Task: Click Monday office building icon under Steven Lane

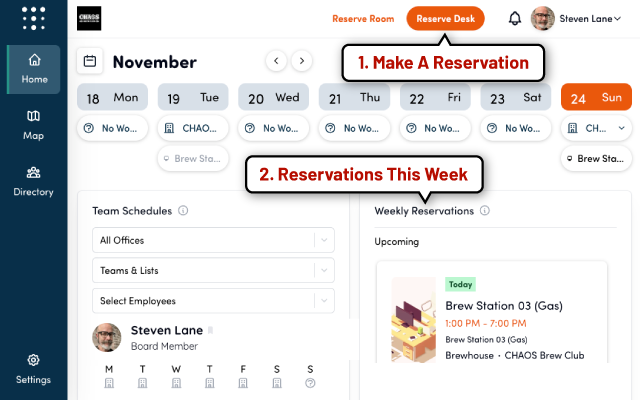Action: 109,383
